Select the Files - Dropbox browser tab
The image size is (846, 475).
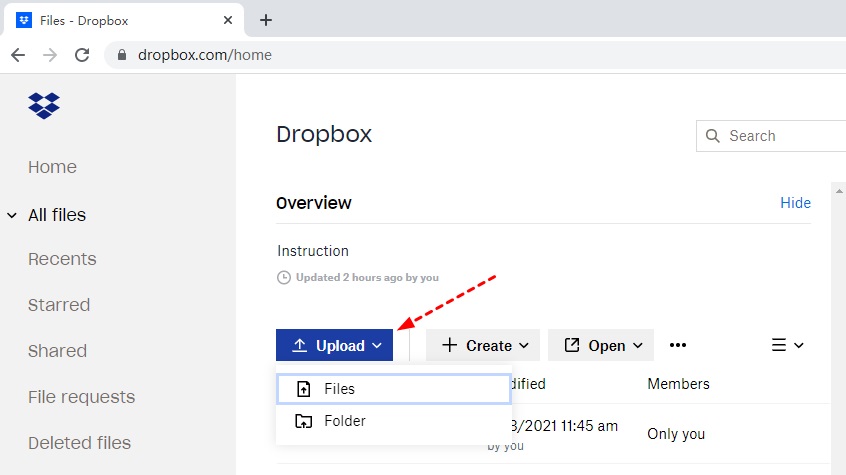coord(124,21)
